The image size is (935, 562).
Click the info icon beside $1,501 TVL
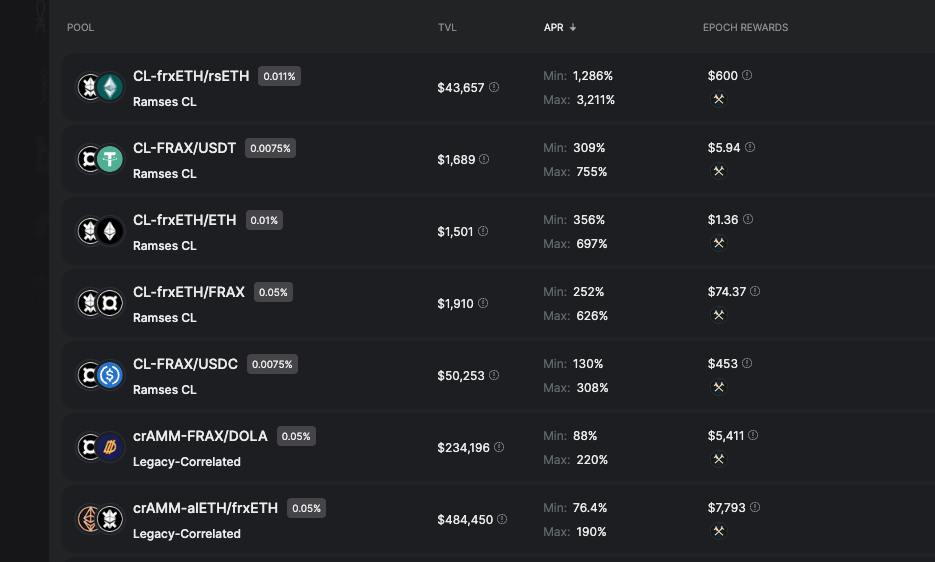pos(483,231)
